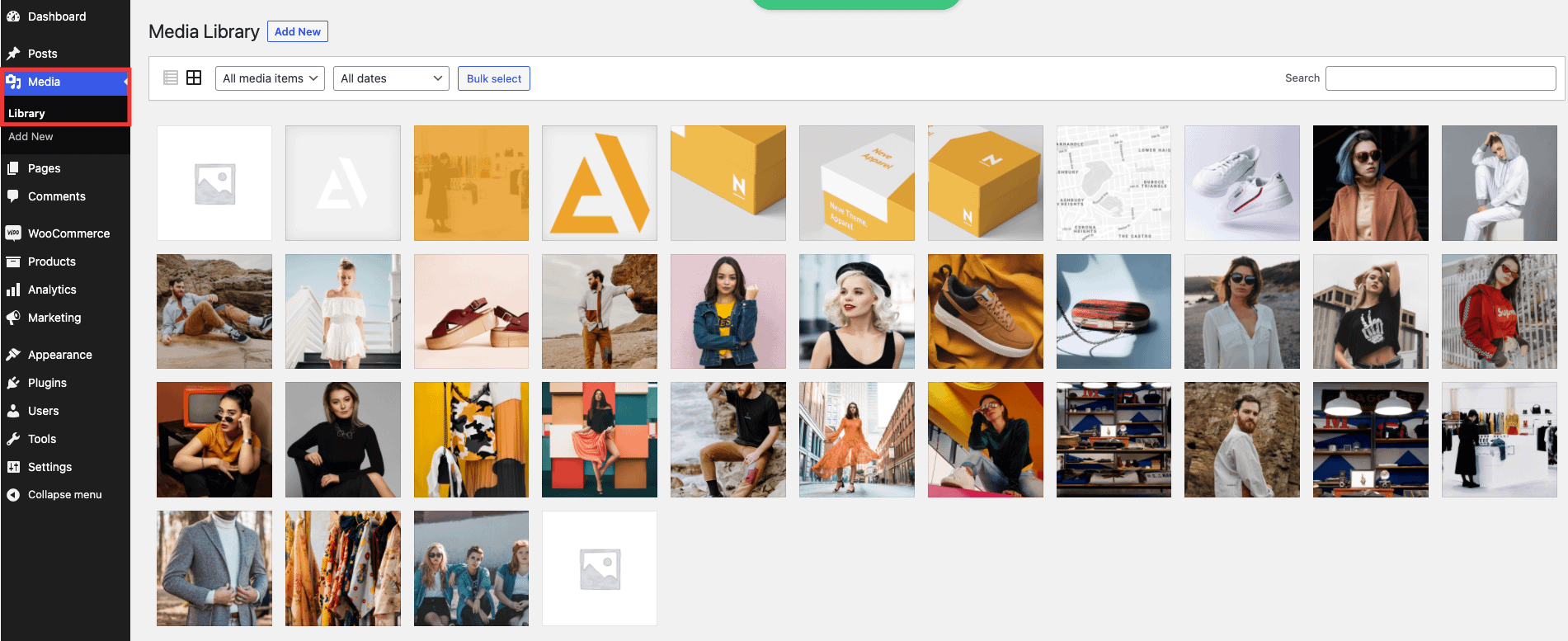Open the All media items dropdown
This screenshot has height=641, width=1568.
click(x=270, y=78)
